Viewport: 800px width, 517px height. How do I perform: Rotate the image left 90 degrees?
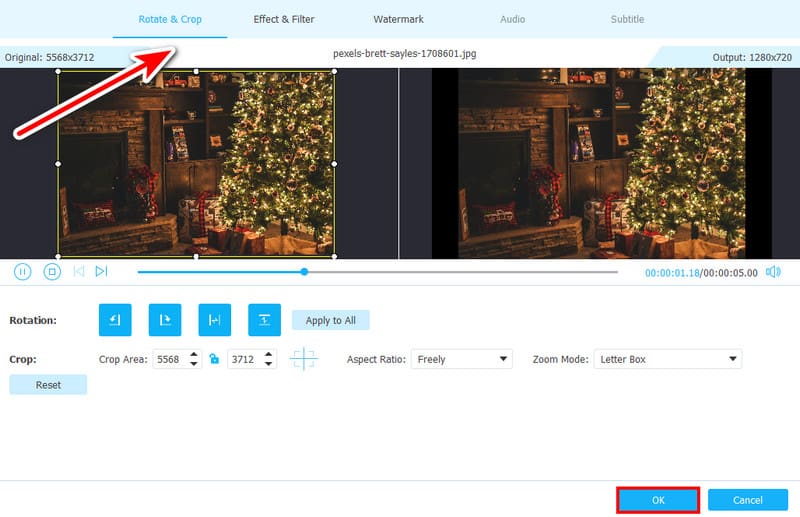point(115,320)
